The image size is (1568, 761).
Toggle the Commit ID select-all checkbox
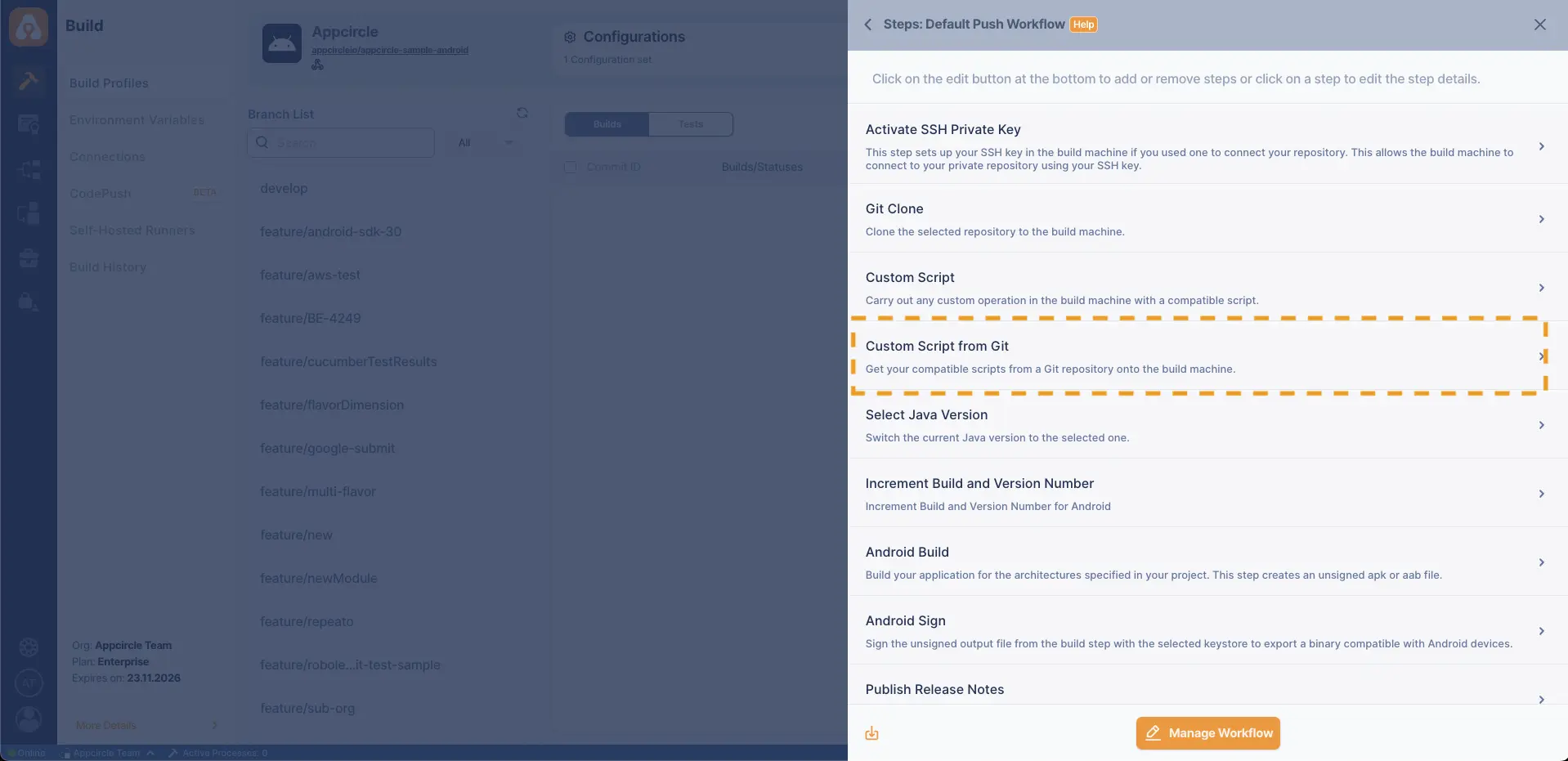(571, 167)
